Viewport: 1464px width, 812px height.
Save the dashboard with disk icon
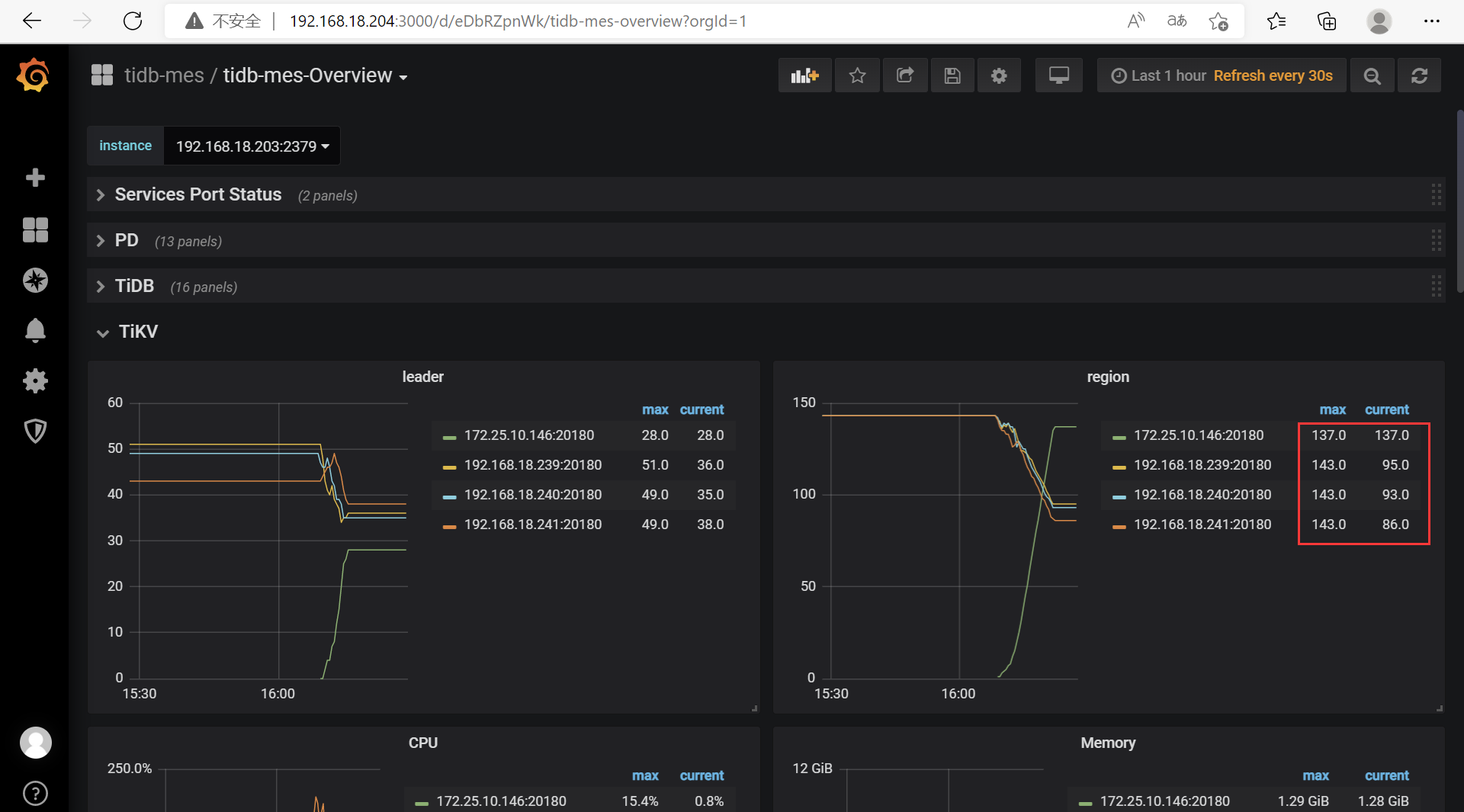[x=952, y=75]
